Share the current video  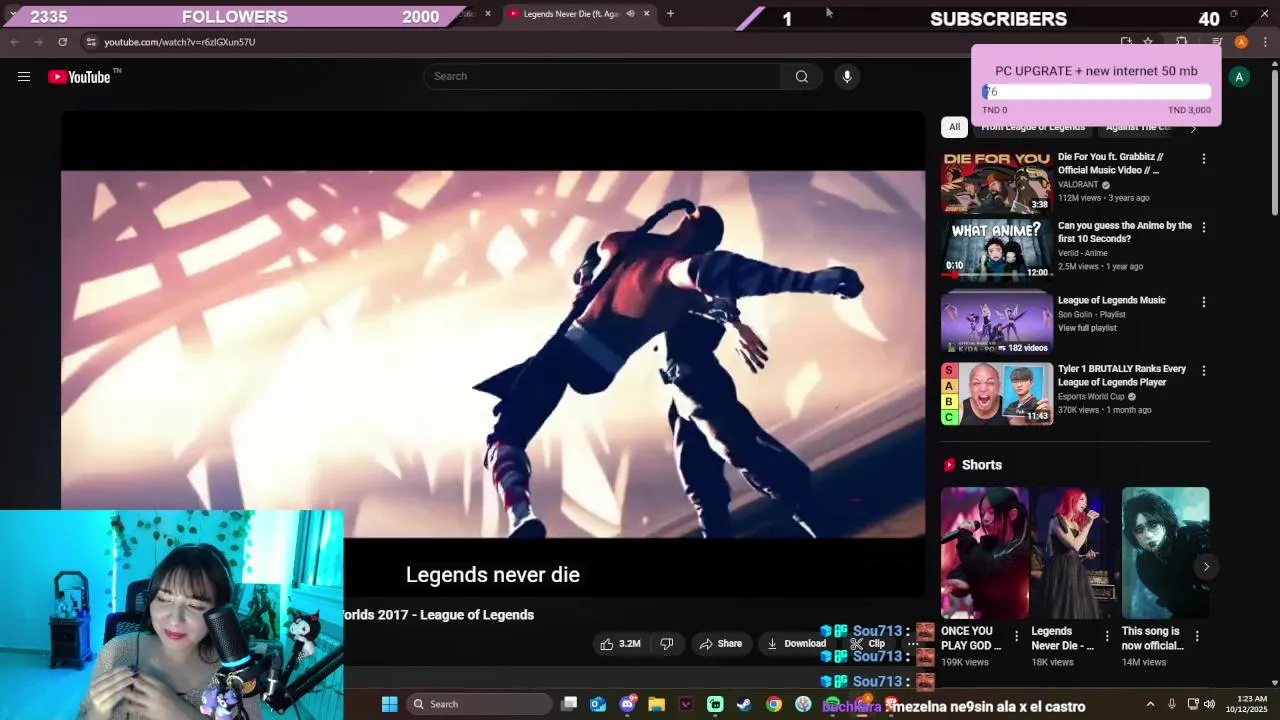[720, 644]
